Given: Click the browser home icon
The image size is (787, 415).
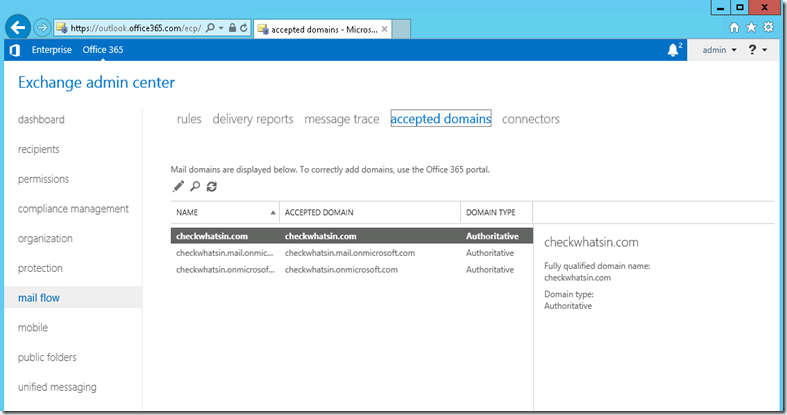Looking at the screenshot, I should click(734, 28).
